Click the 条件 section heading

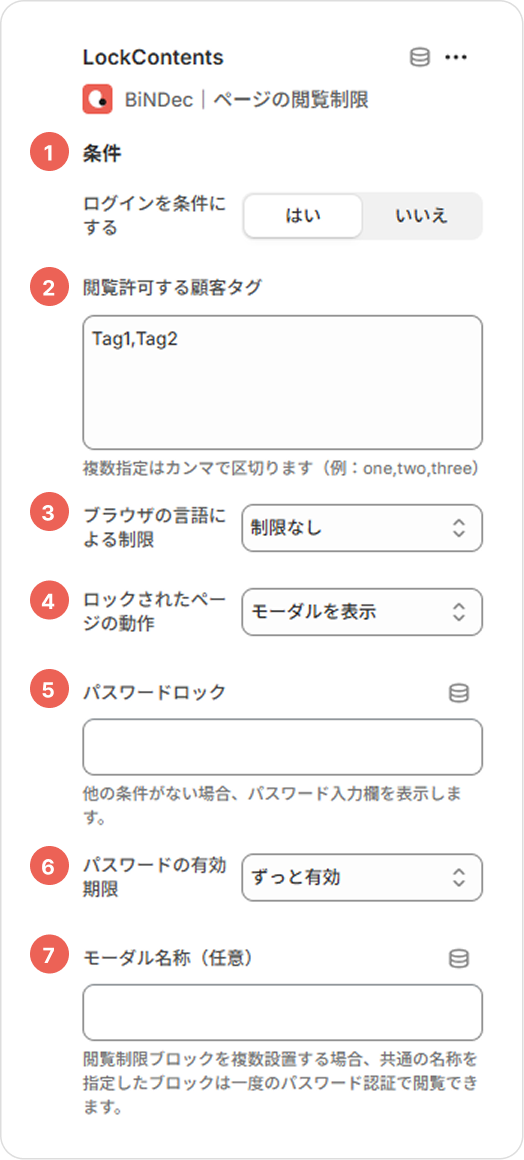[102, 154]
